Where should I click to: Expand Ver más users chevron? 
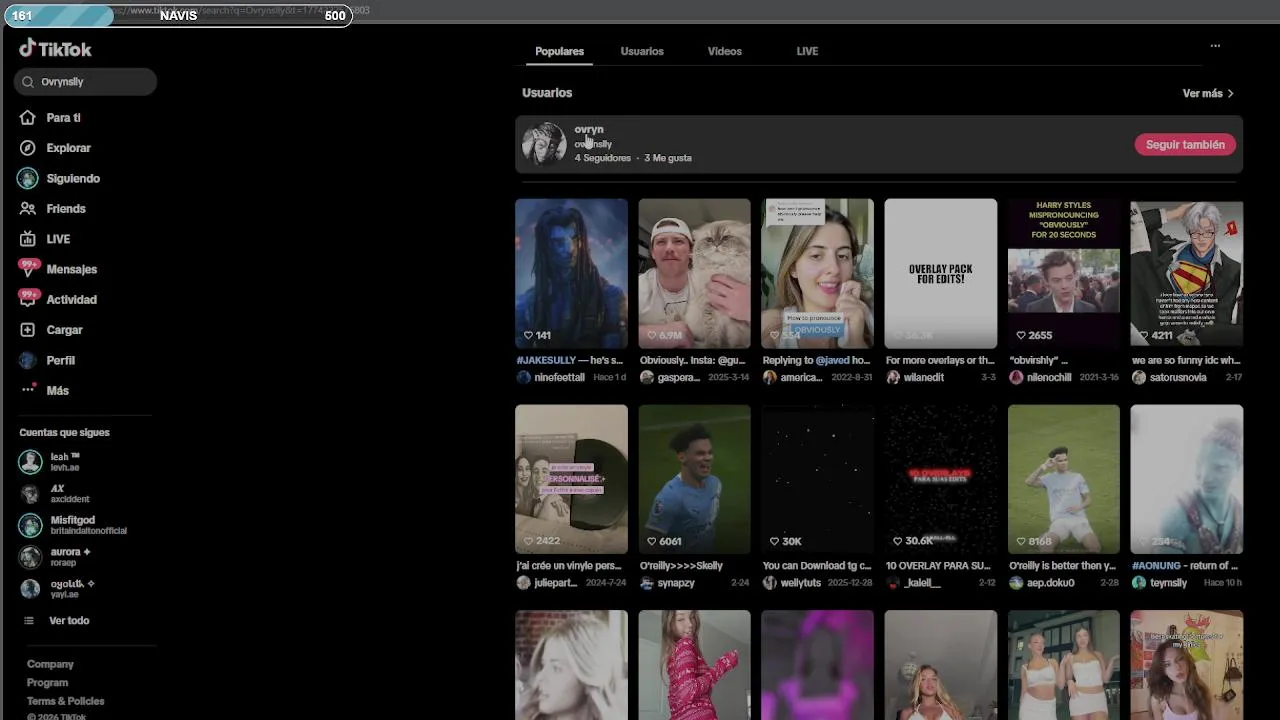coord(1230,94)
